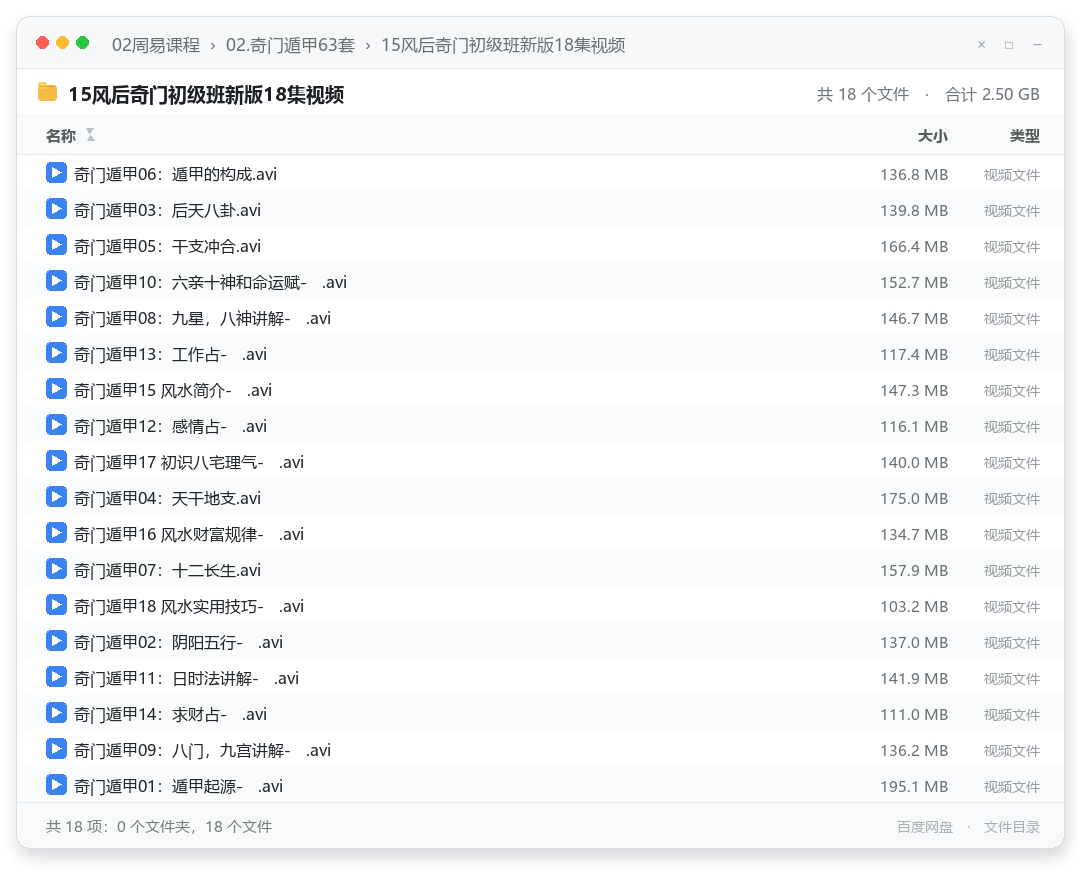This screenshot has width=1080, height=872.
Task: Click 百度网盘 in the footer
Action: point(924,827)
